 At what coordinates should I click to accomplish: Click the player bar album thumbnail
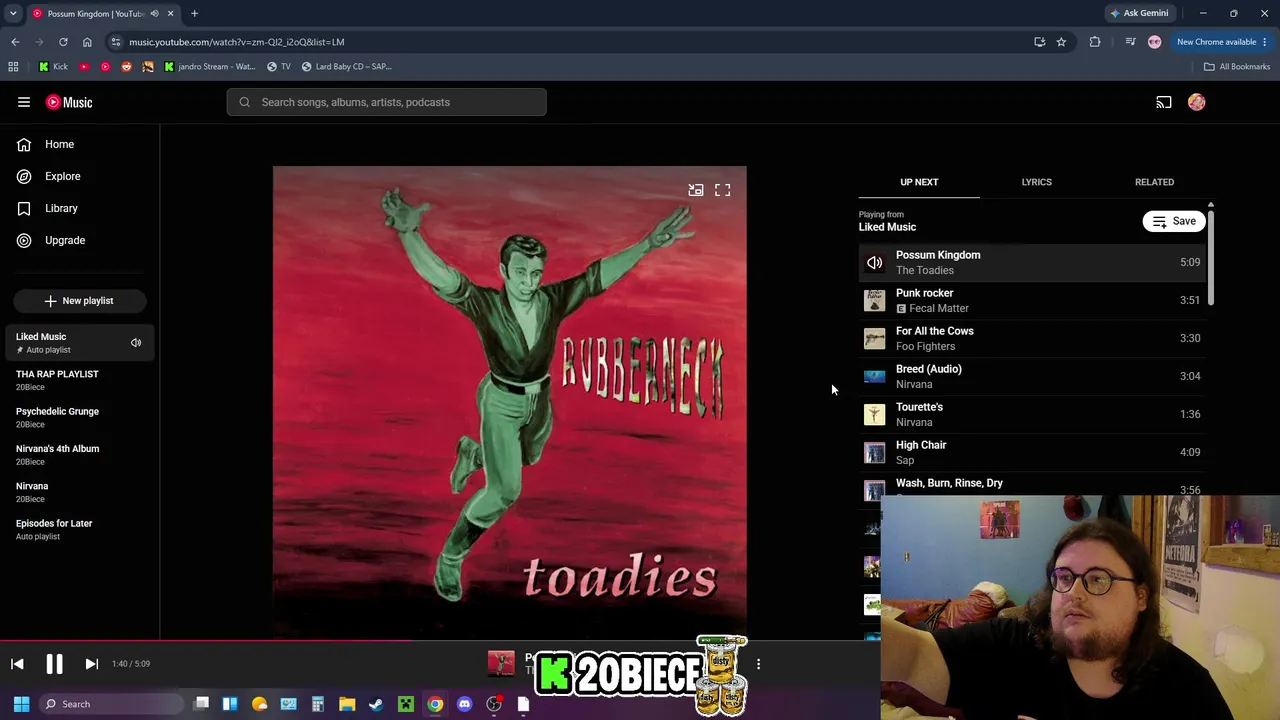pyautogui.click(x=501, y=664)
